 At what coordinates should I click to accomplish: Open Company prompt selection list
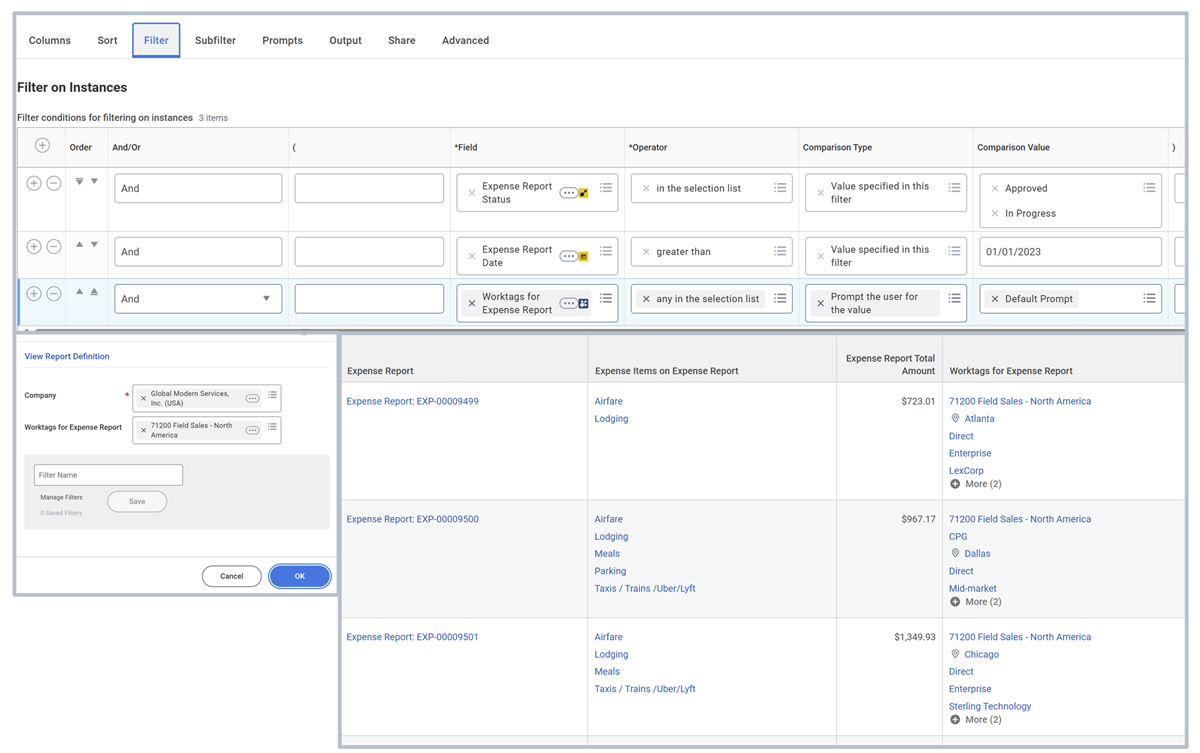pos(272,395)
